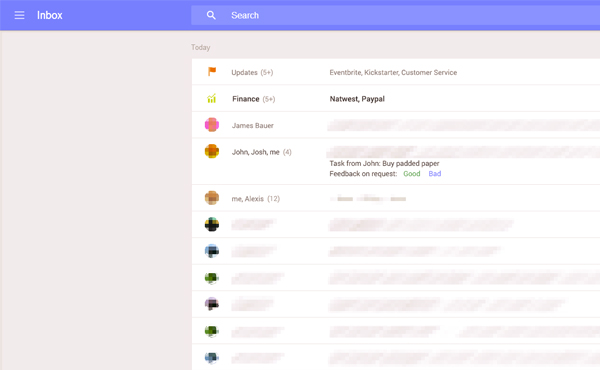Click the orange Updates flag icon
The image size is (600, 370).
212,72
